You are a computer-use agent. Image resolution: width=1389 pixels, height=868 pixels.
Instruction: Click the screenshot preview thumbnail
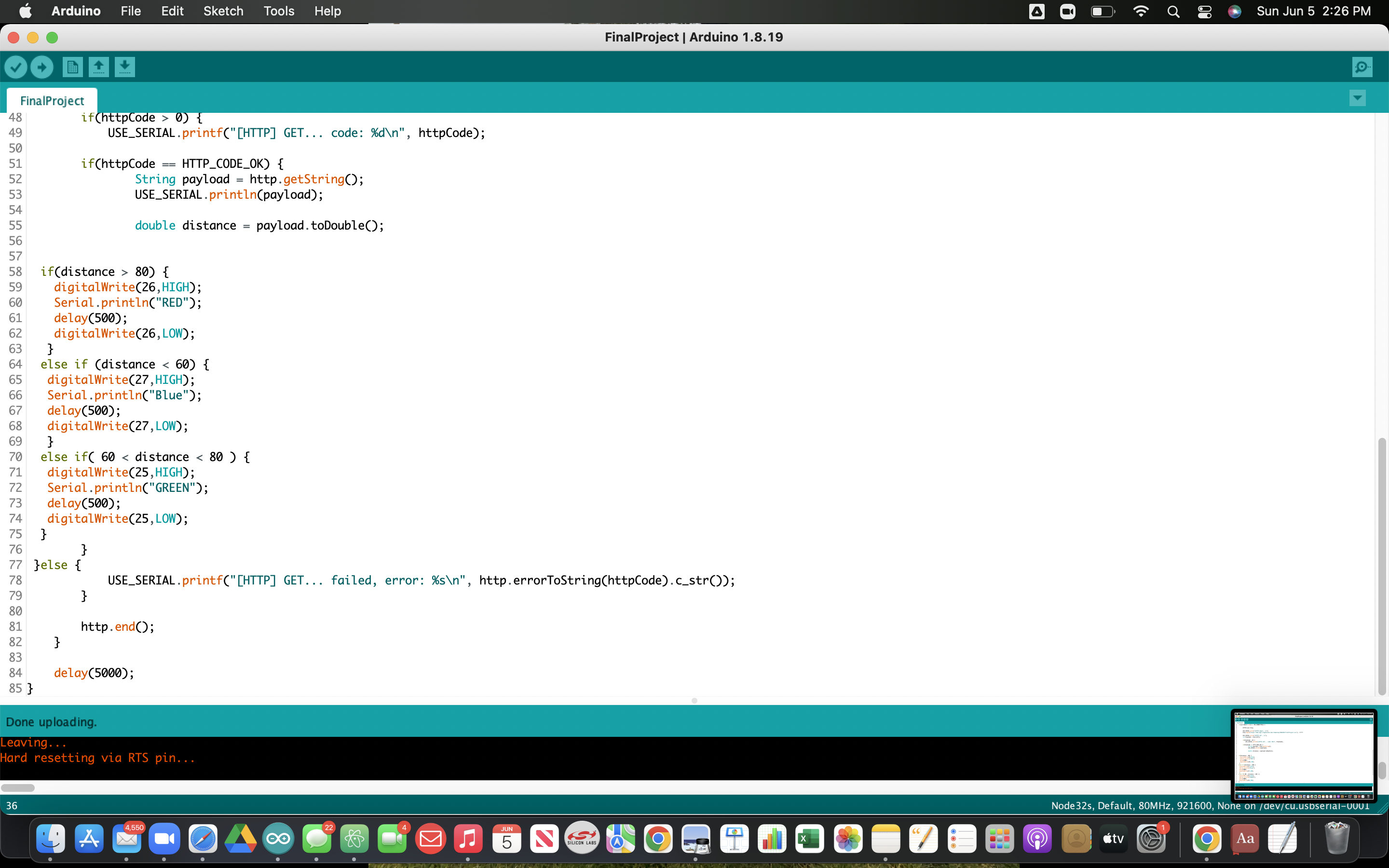click(x=1304, y=755)
